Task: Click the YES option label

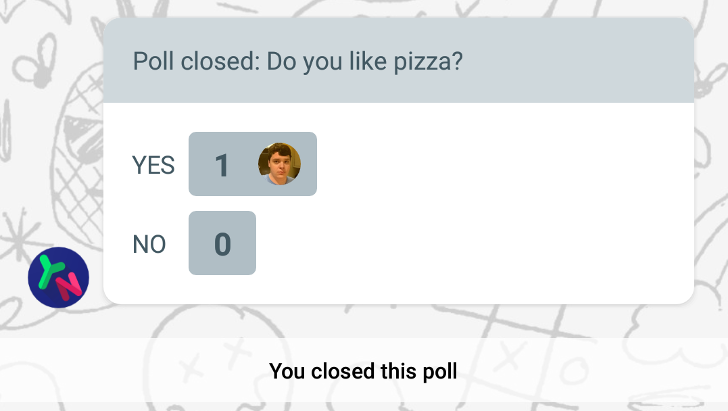Action: (153, 165)
